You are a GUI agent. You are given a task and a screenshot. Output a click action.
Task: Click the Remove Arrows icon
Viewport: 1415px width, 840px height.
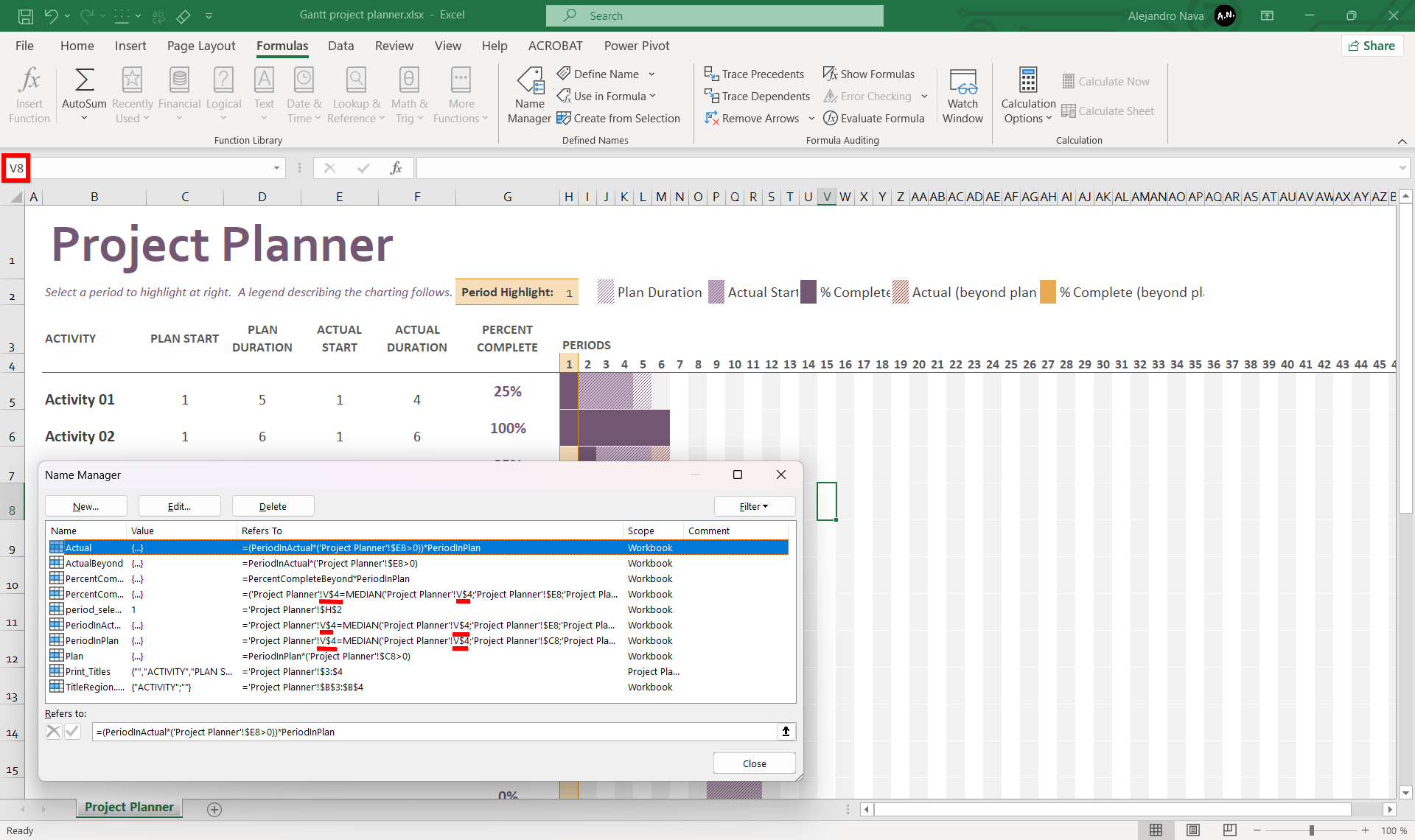pos(712,119)
